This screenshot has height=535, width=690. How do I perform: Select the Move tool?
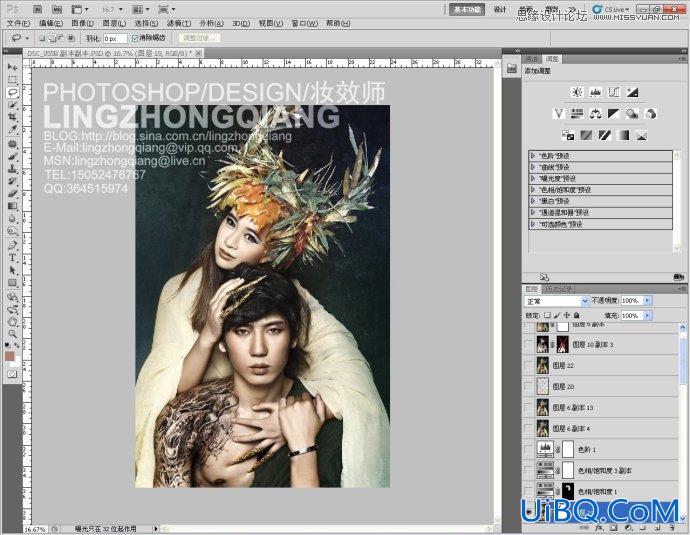pyautogui.click(x=12, y=67)
